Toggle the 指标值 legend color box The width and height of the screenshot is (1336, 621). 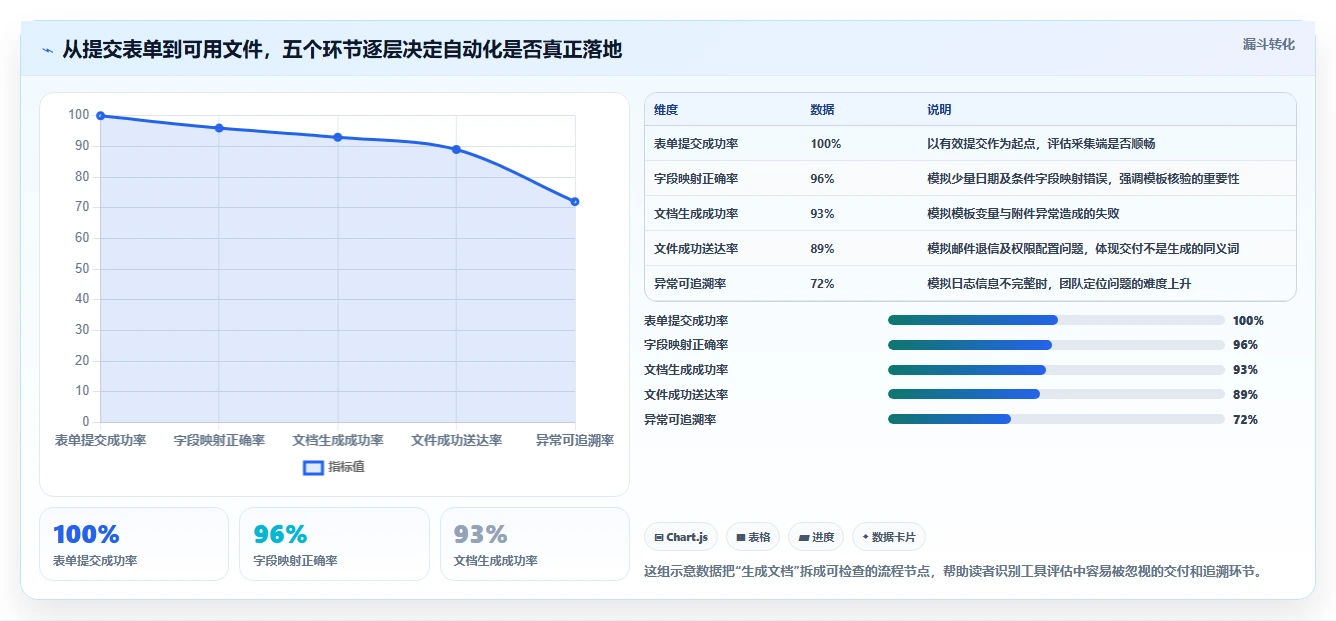pos(313,467)
